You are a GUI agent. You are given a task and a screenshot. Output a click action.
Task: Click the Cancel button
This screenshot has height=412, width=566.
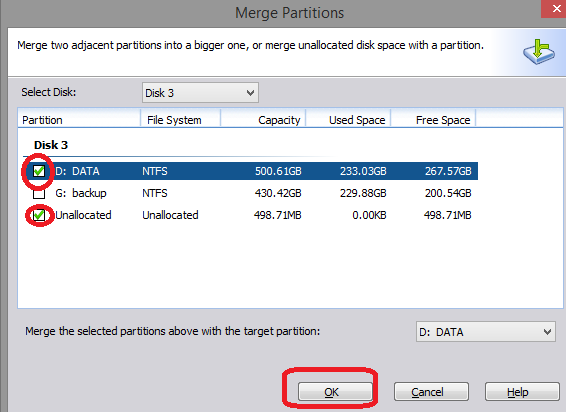pyautogui.click(x=431, y=392)
